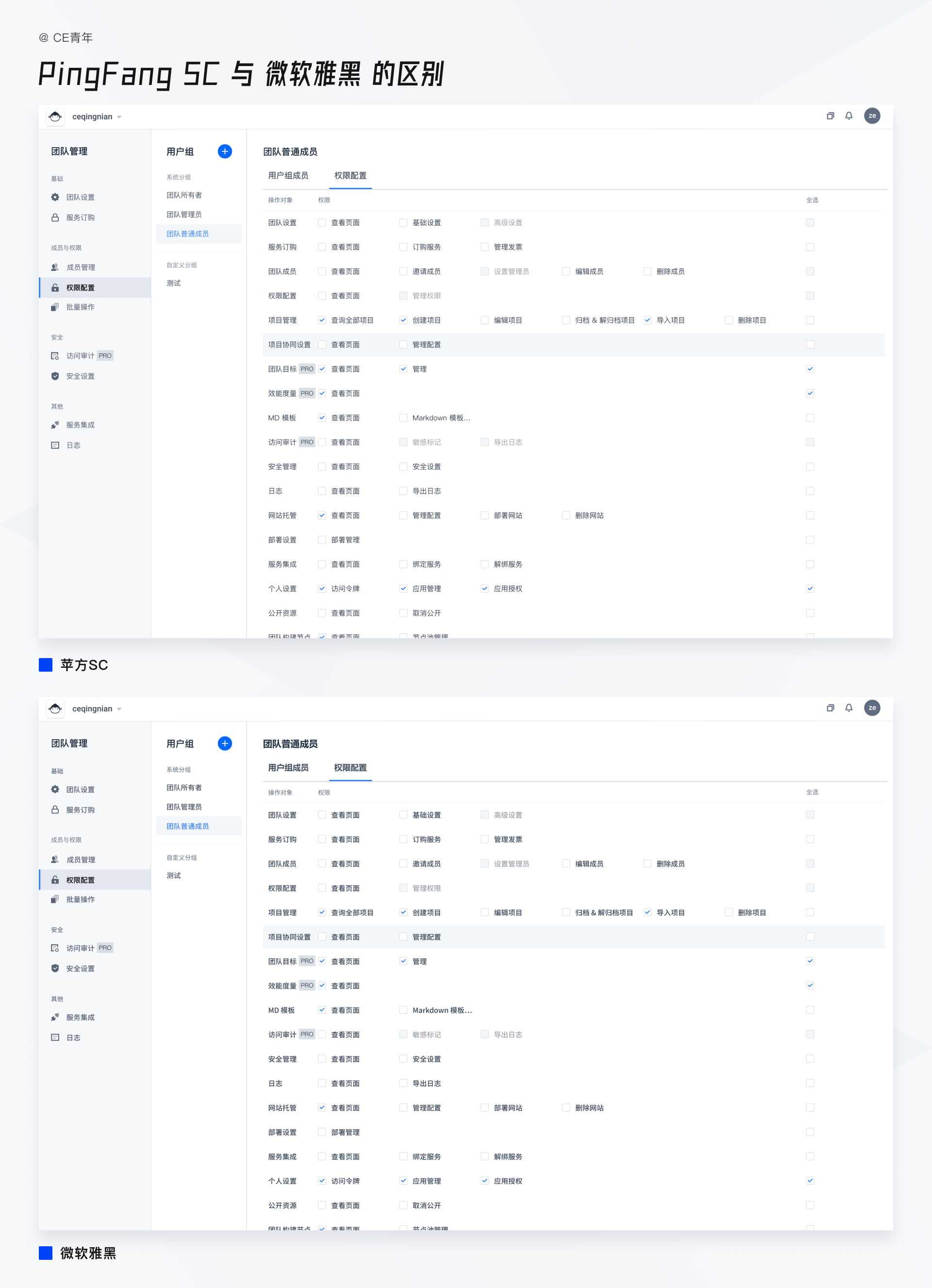Open 团队普通成员 group in 苹方SC panel
This screenshot has height=1288, width=932.
199,234
